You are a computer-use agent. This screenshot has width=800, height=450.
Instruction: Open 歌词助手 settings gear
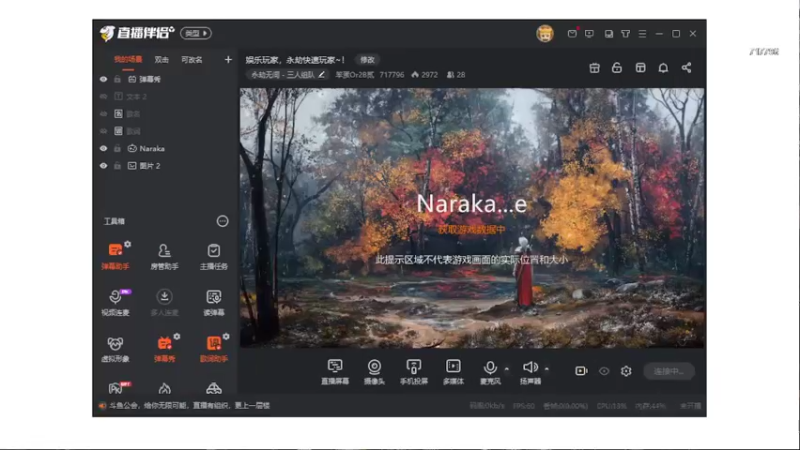click(x=226, y=337)
